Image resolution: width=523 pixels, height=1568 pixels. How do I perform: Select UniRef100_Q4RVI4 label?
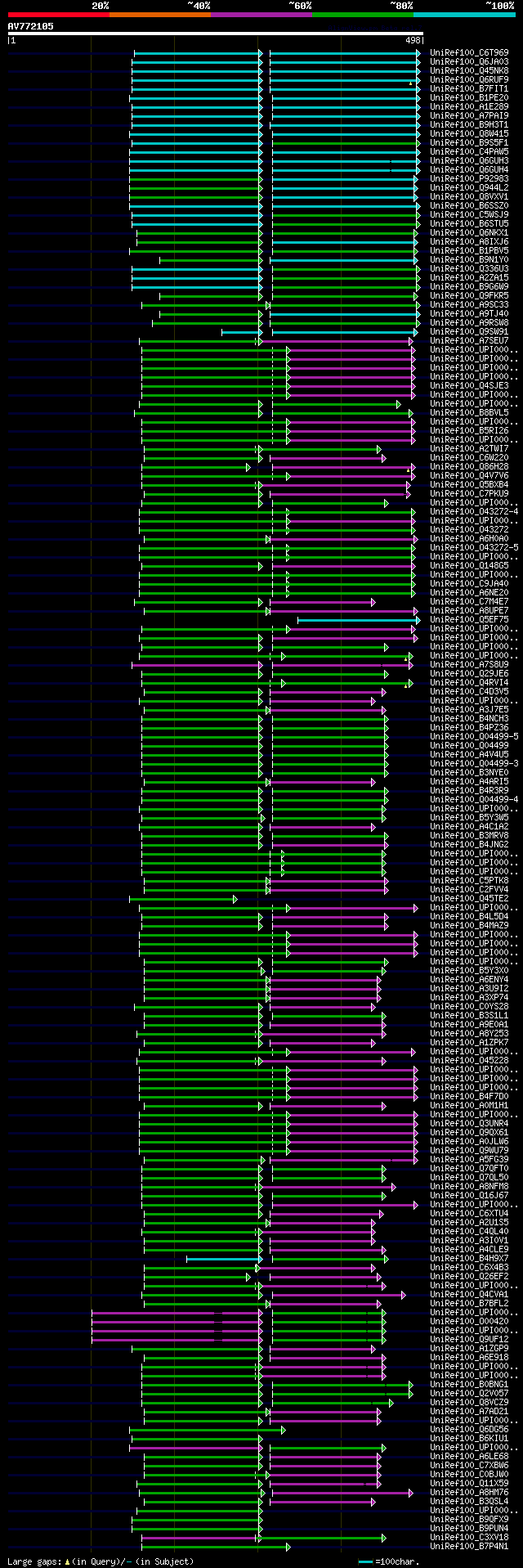coord(469,682)
